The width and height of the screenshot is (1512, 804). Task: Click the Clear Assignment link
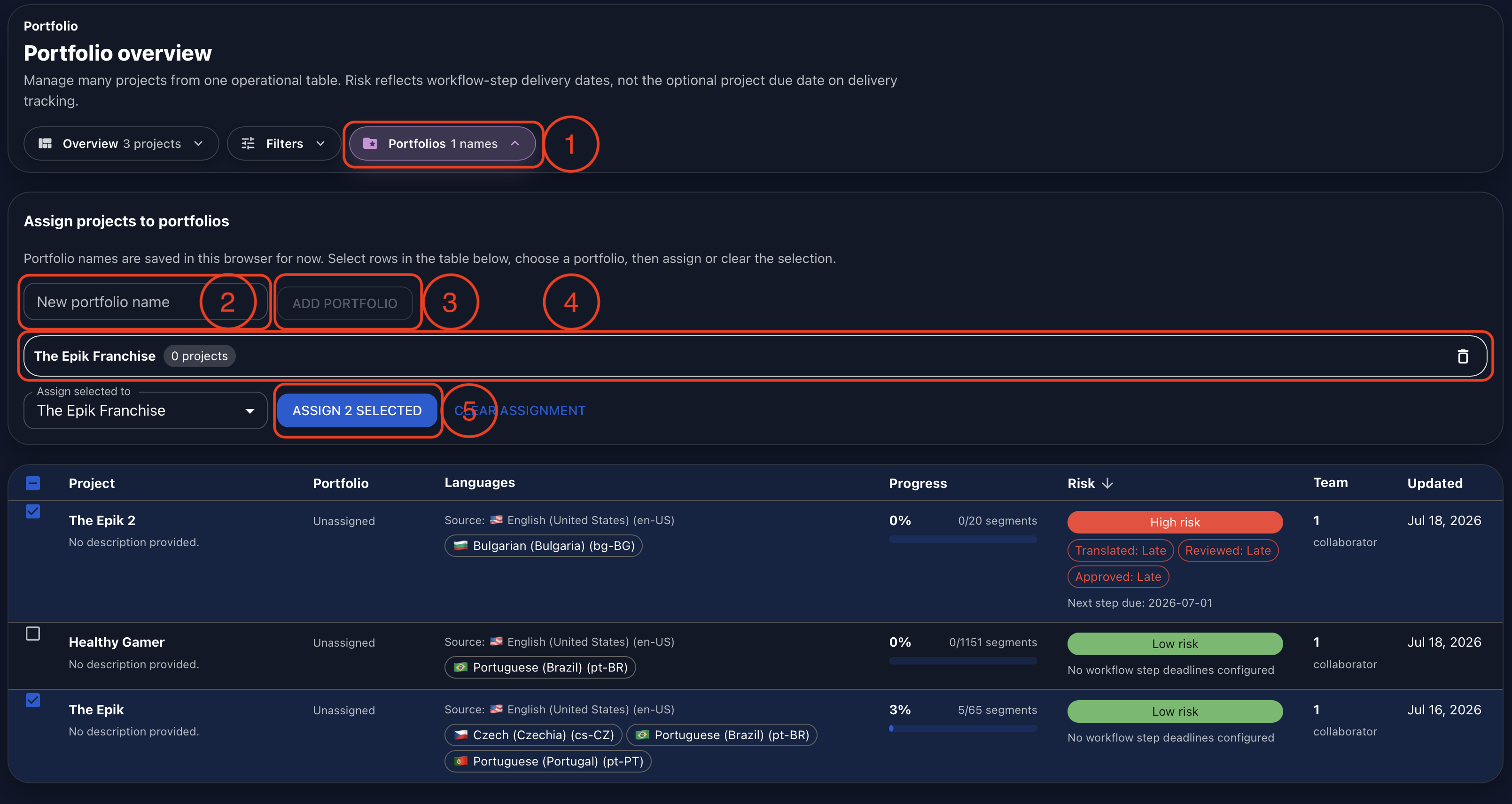520,411
